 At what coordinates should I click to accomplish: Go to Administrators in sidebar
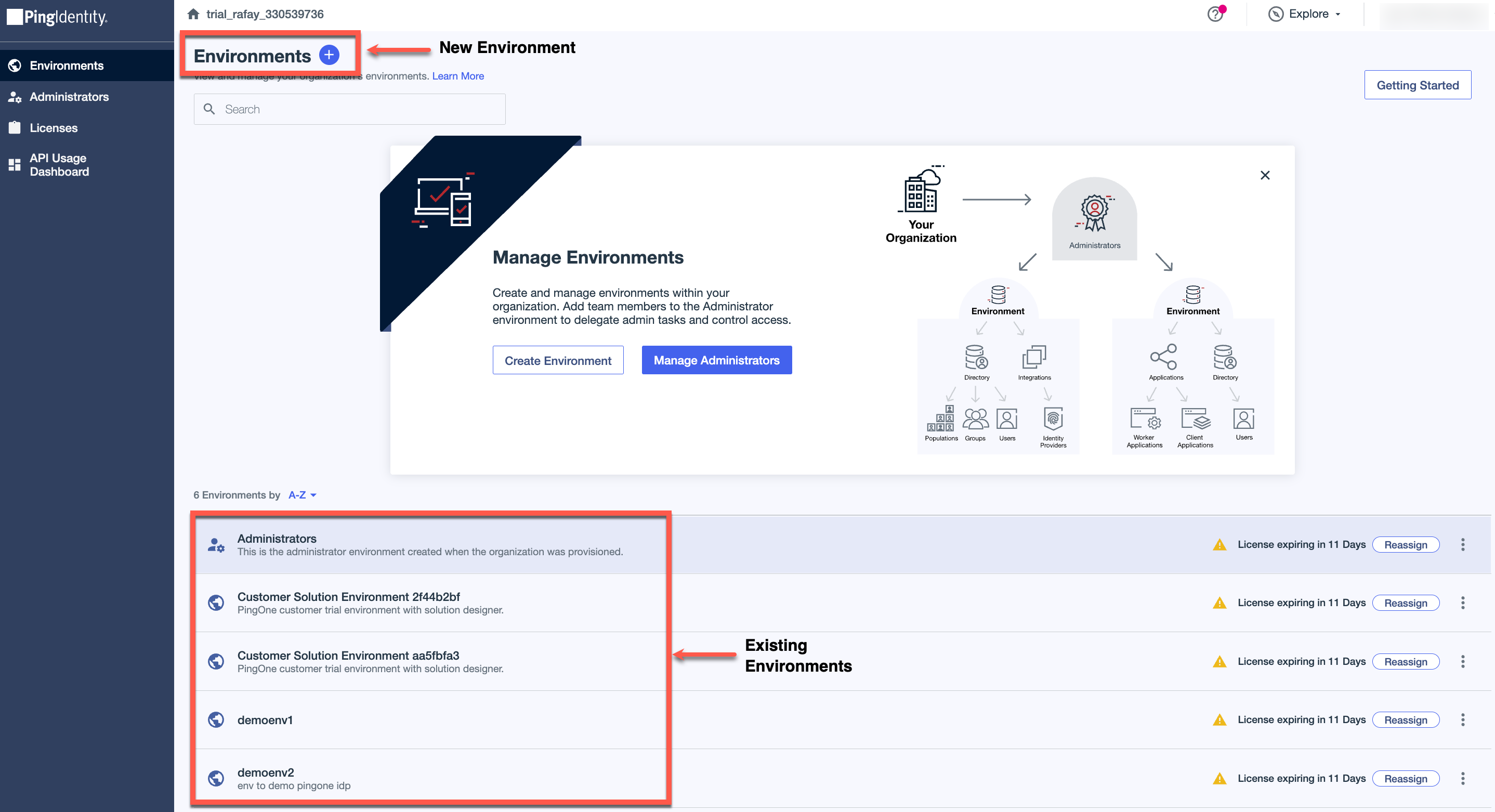(x=69, y=97)
